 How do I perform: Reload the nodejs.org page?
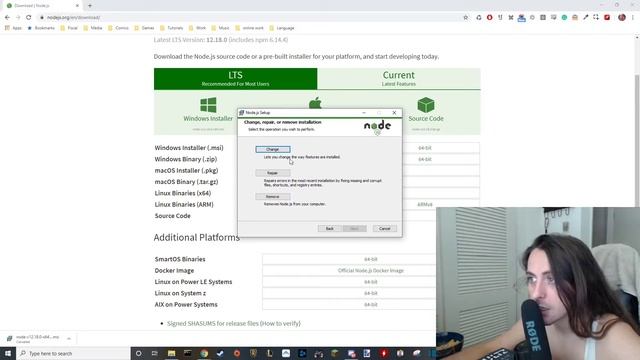pyautogui.click(x=29, y=18)
